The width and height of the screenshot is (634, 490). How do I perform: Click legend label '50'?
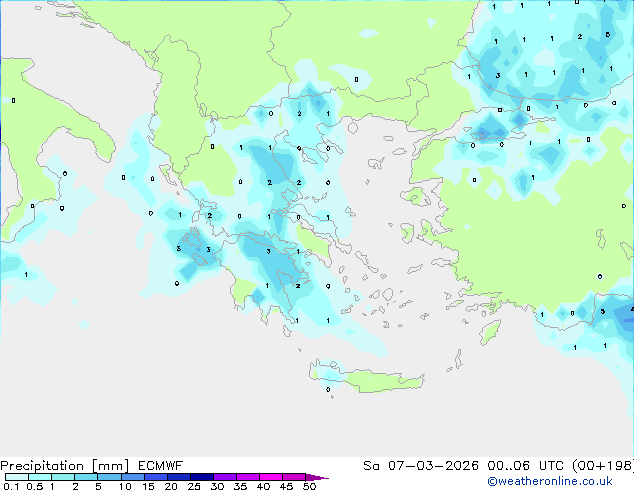pos(310,486)
